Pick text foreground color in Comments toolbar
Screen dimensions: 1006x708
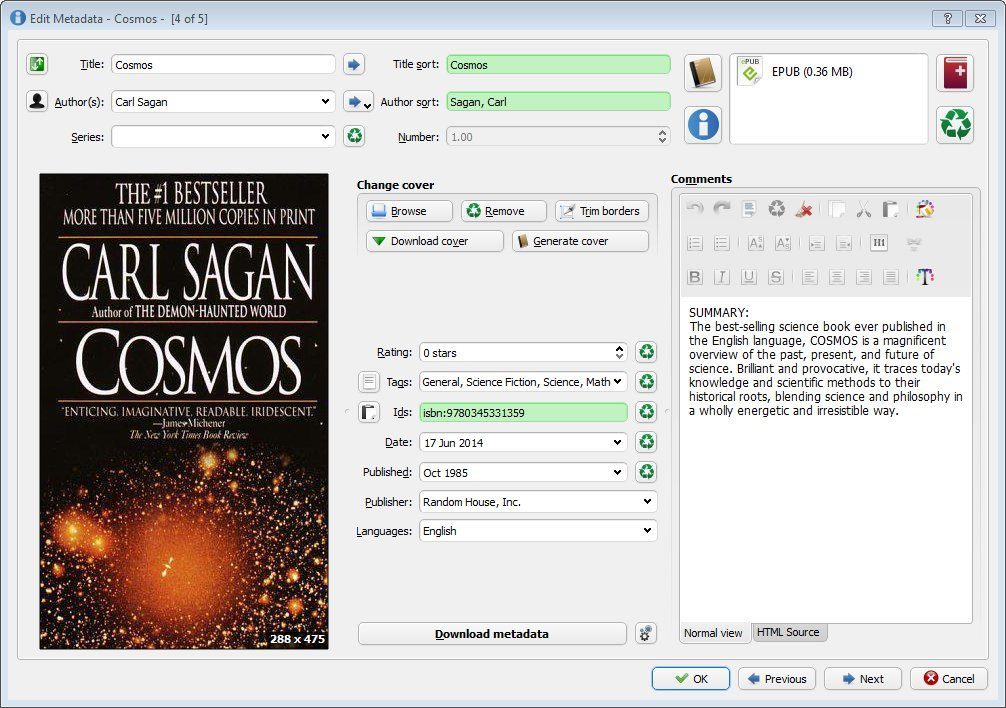(x=925, y=277)
